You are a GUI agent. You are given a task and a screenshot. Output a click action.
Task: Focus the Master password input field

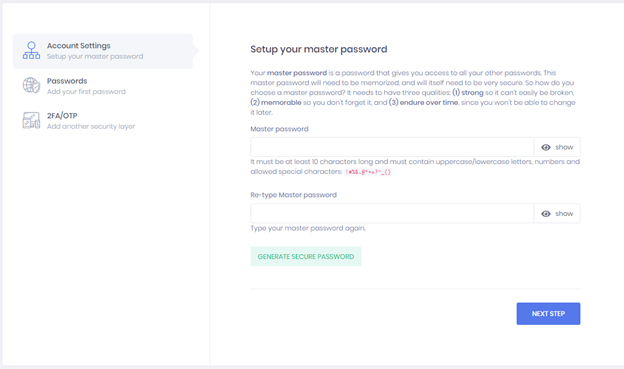point(392,147)
